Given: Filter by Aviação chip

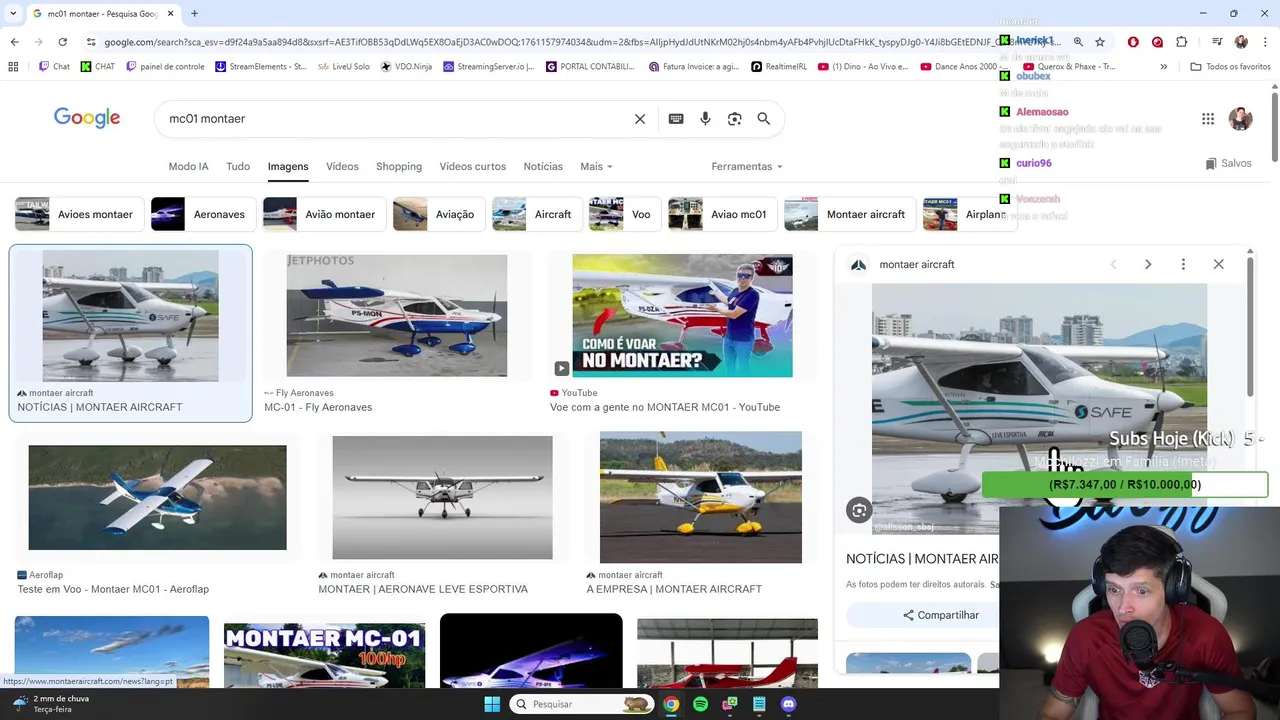Looking at the screenshot, I should coord(437,214).
